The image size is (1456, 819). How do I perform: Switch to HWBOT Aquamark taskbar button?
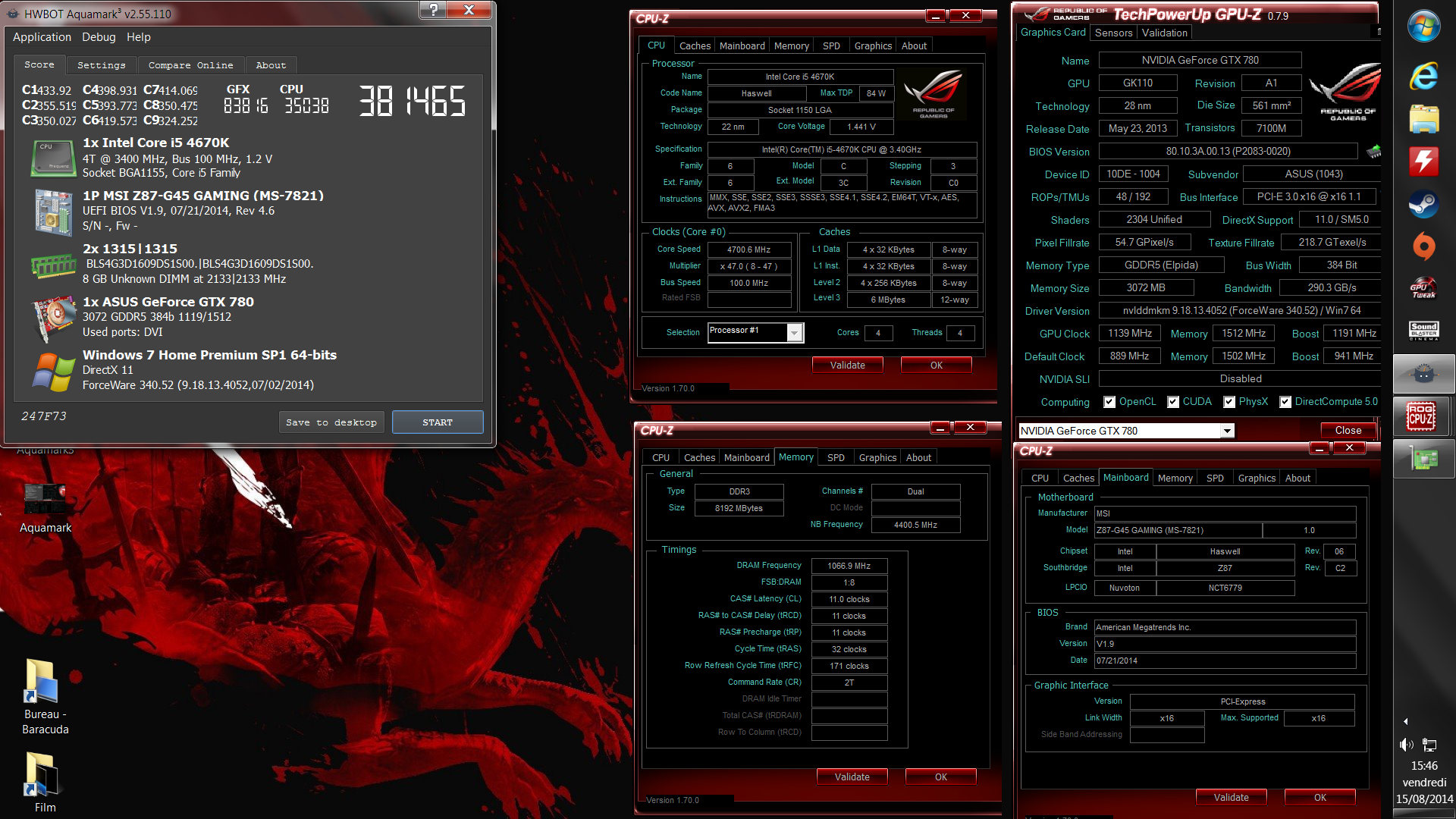click(1423, 373)
